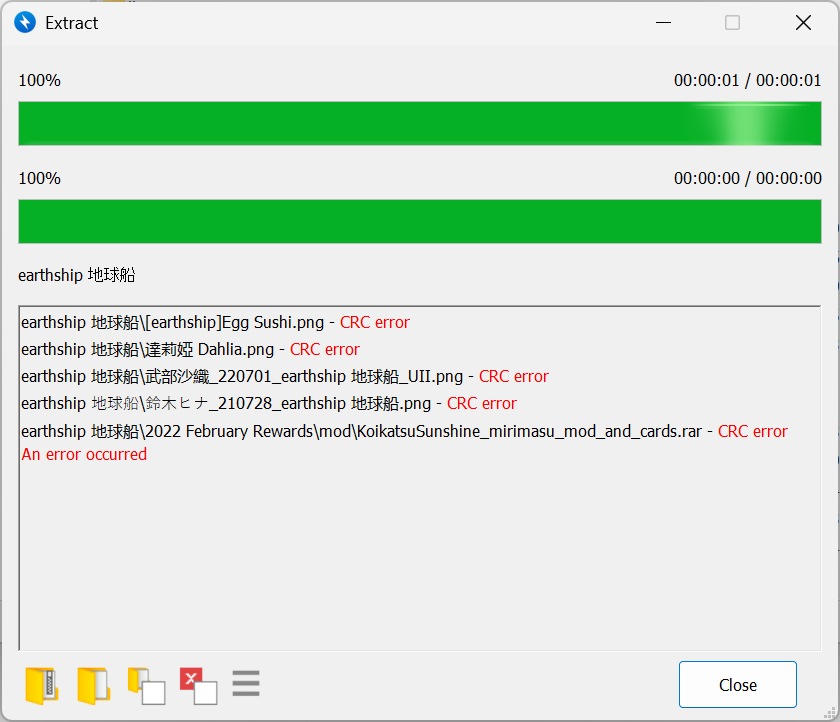
Task: Close the Extract window with X
Action: click(x=803, y=22)
